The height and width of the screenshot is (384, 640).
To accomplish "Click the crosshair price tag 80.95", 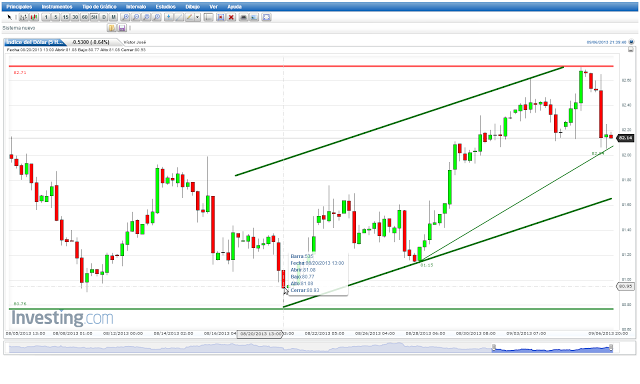I will coord(625,286).
